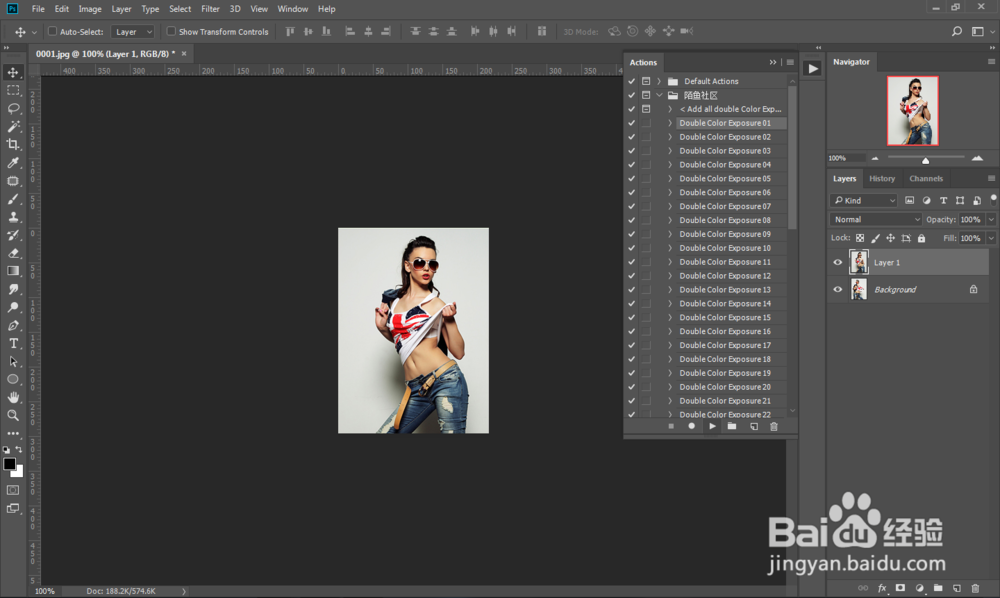
Task: Select the Magic Wand tool
Action: 13,126
